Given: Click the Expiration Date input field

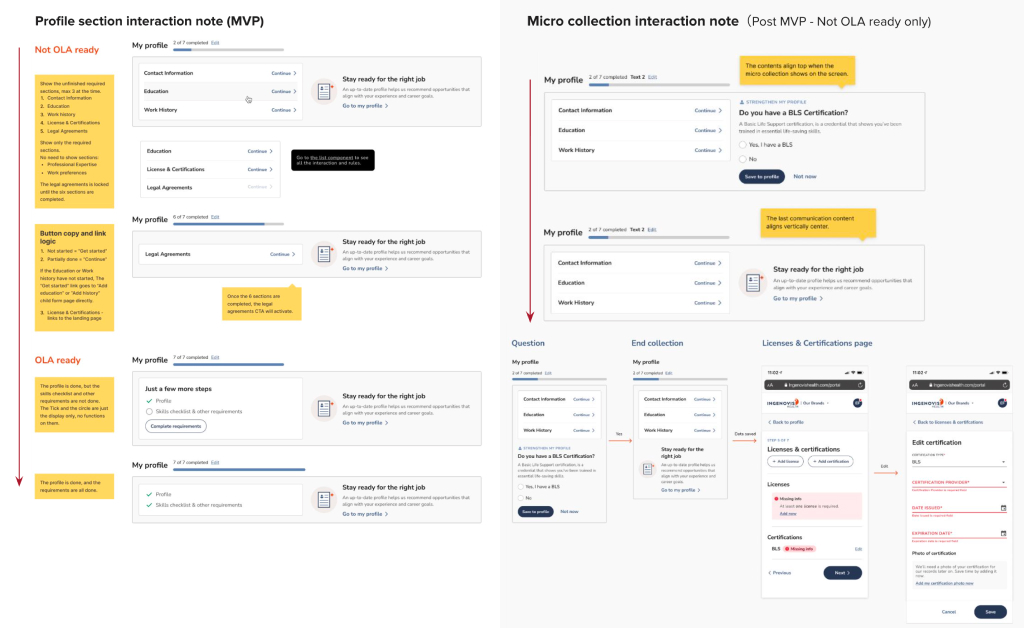Looking at the screenshot, I should coord(958,533).
